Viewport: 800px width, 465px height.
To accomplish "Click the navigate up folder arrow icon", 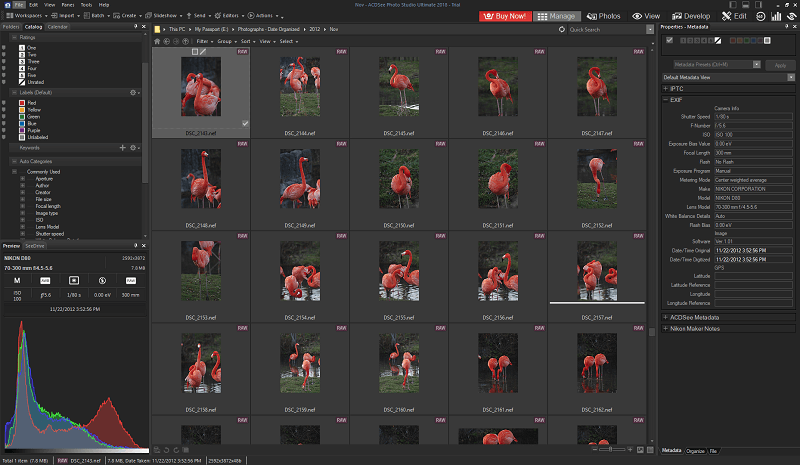I will [185, 41].
